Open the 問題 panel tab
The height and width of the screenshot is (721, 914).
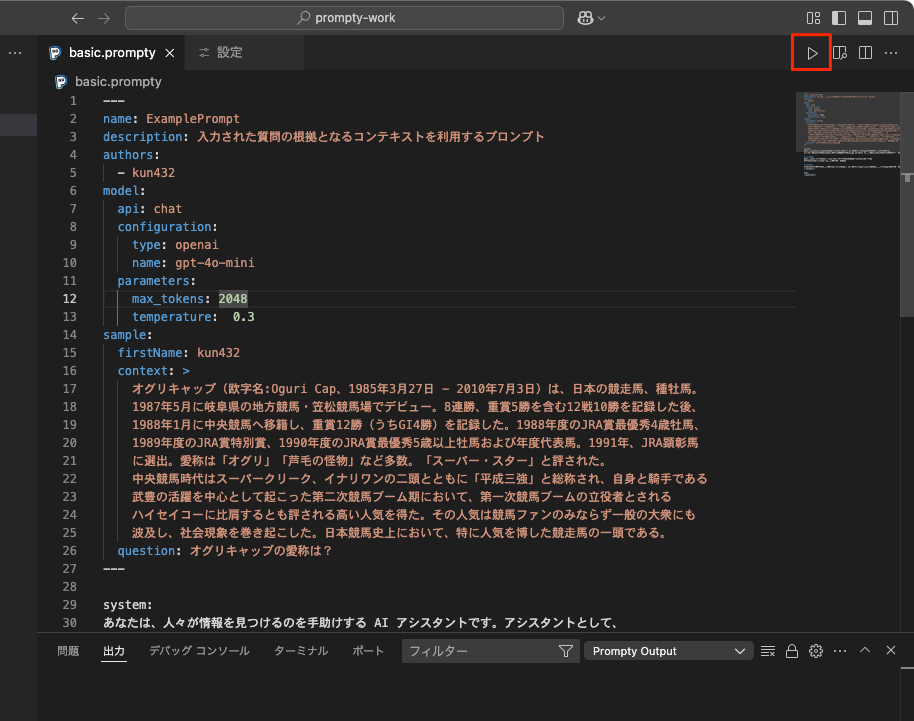point(68,650)
